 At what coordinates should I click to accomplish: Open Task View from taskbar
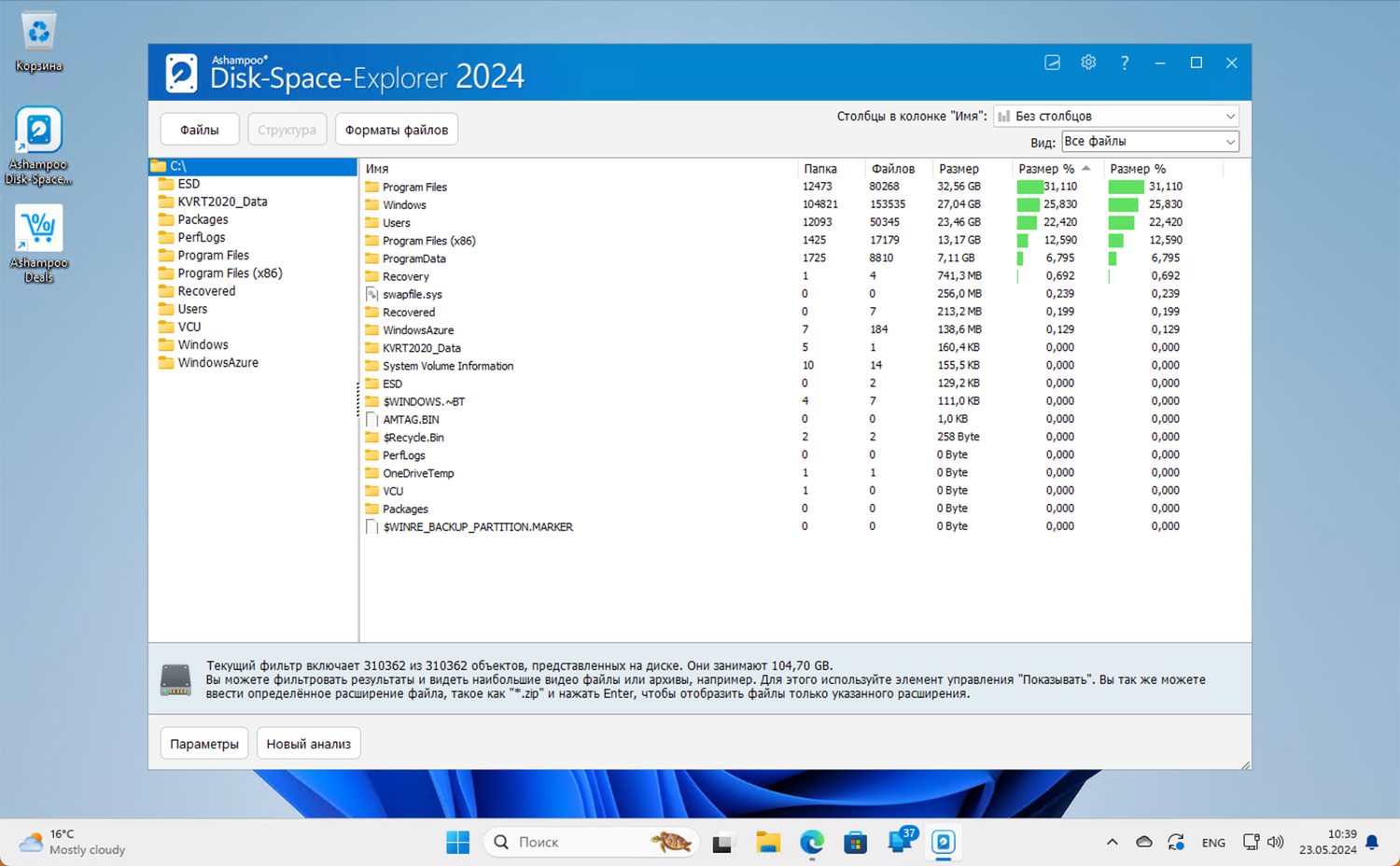coord(722,843)
